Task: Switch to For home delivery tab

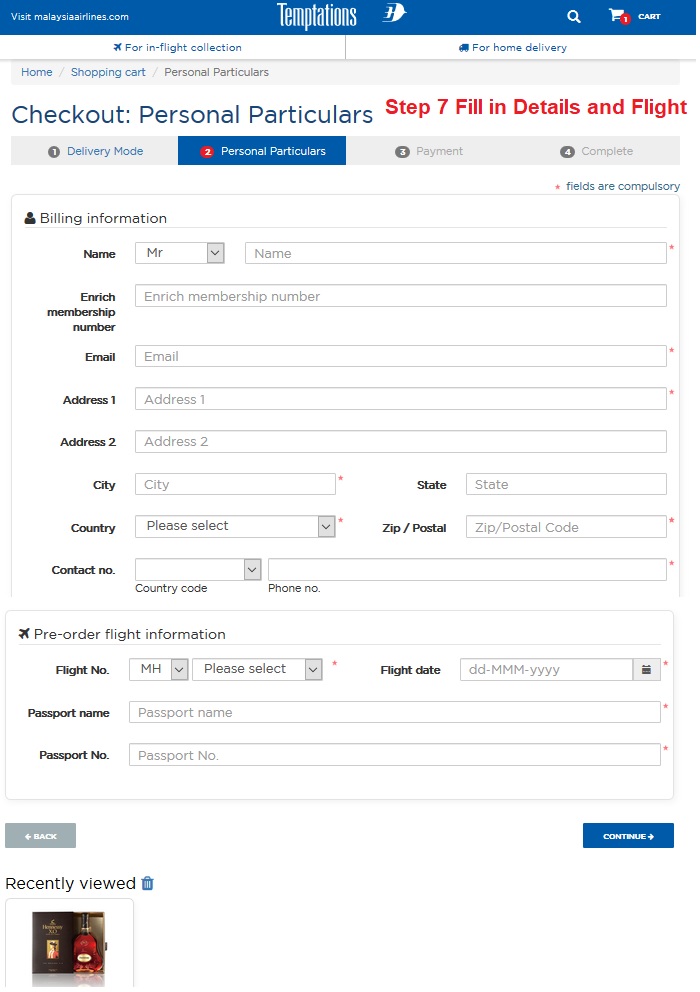Action: (x=513, y=47)
